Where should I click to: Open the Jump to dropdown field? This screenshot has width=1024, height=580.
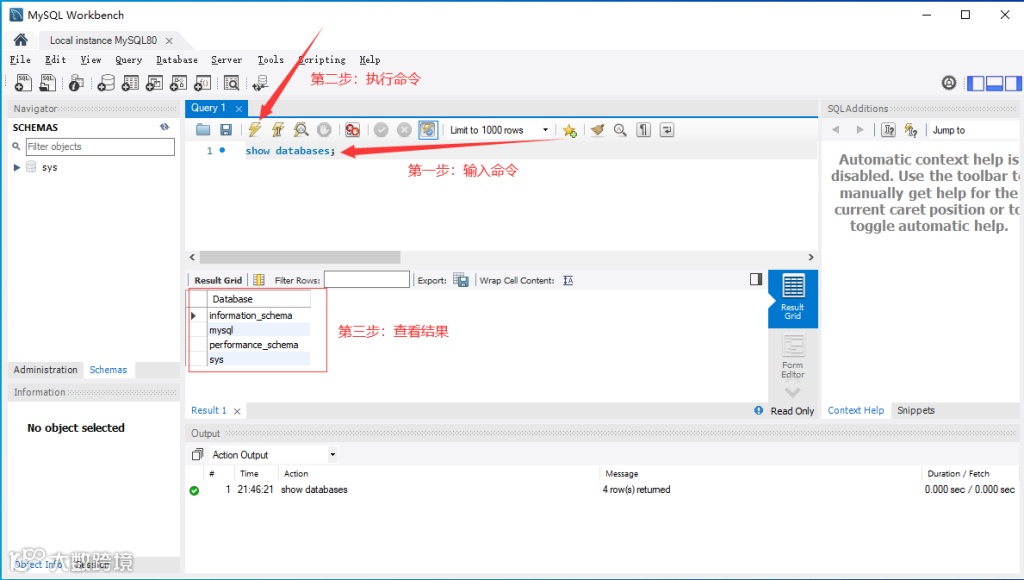coord(976,130)
